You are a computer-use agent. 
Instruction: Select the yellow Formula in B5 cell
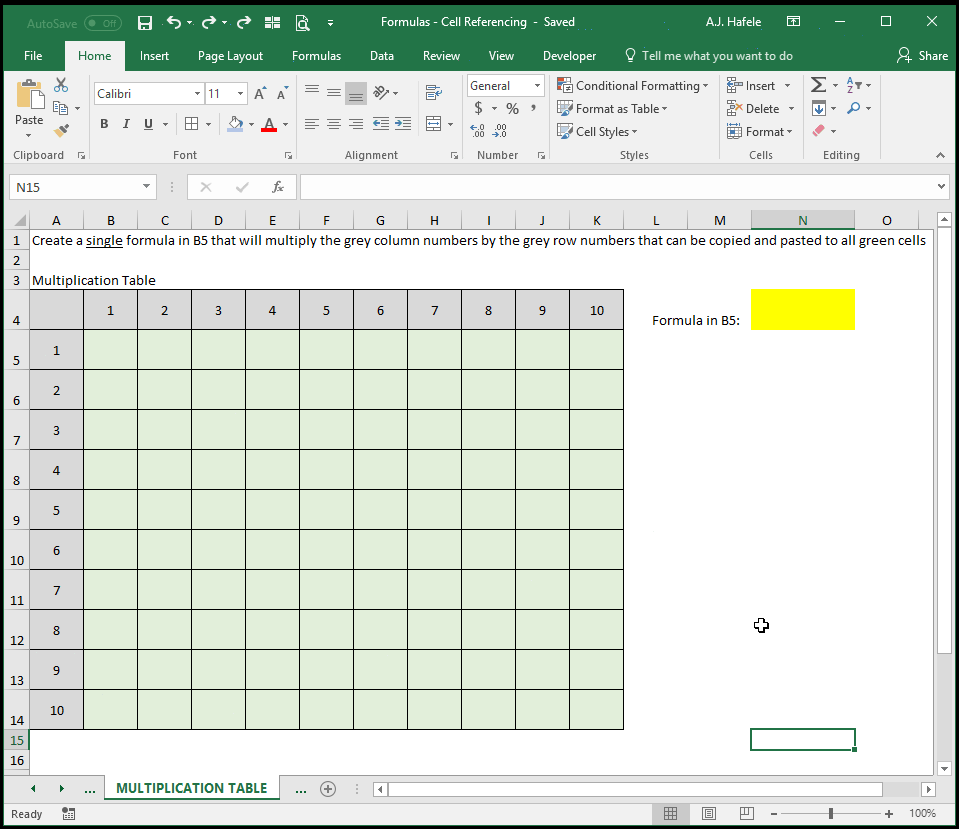[802, 310]
